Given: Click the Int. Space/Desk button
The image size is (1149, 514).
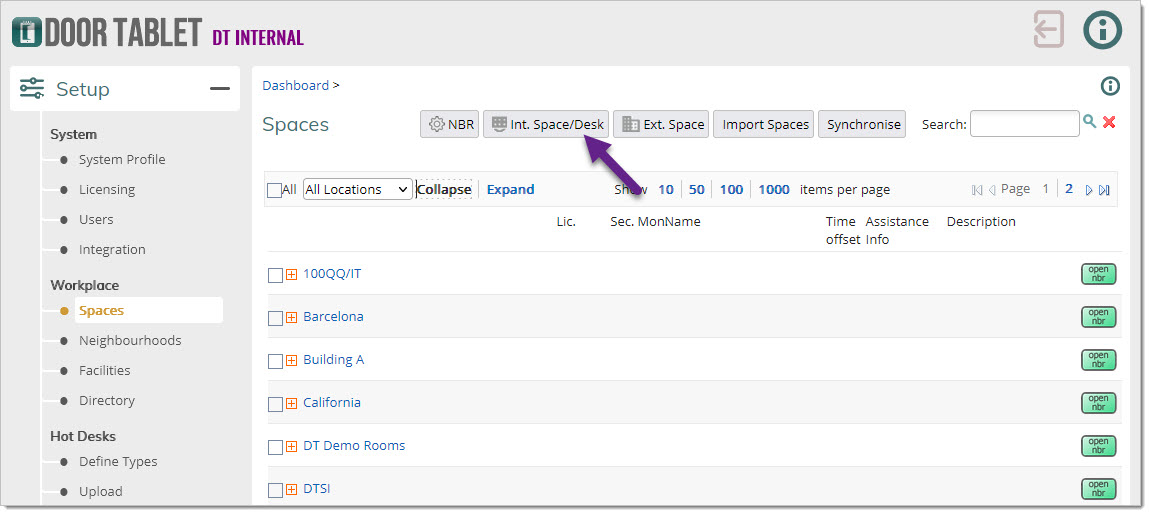Looking at the screenshot, I should 545,125.
